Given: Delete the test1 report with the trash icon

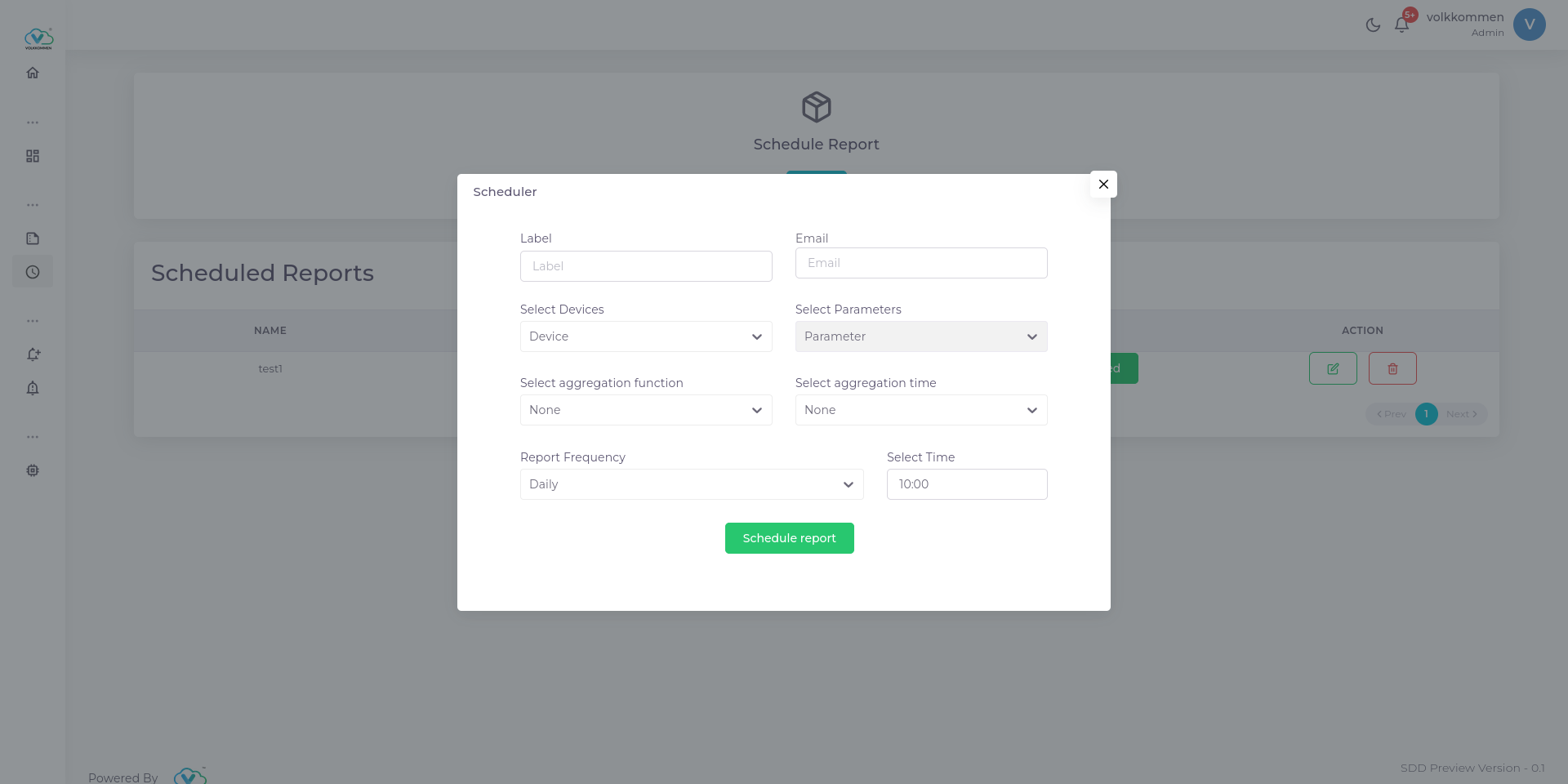Looking at the screenshot, I should click(1392, 368).
